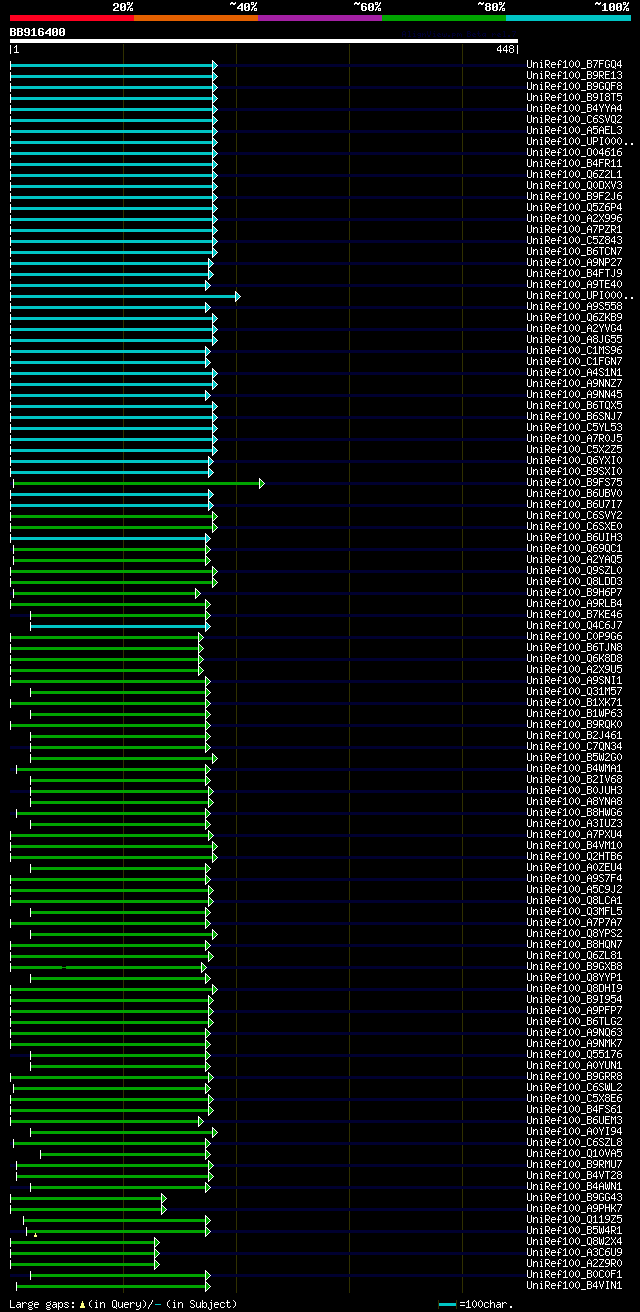
Task: Open hit UniRef100_B6UIH3
Action: [x=574, y=538]
